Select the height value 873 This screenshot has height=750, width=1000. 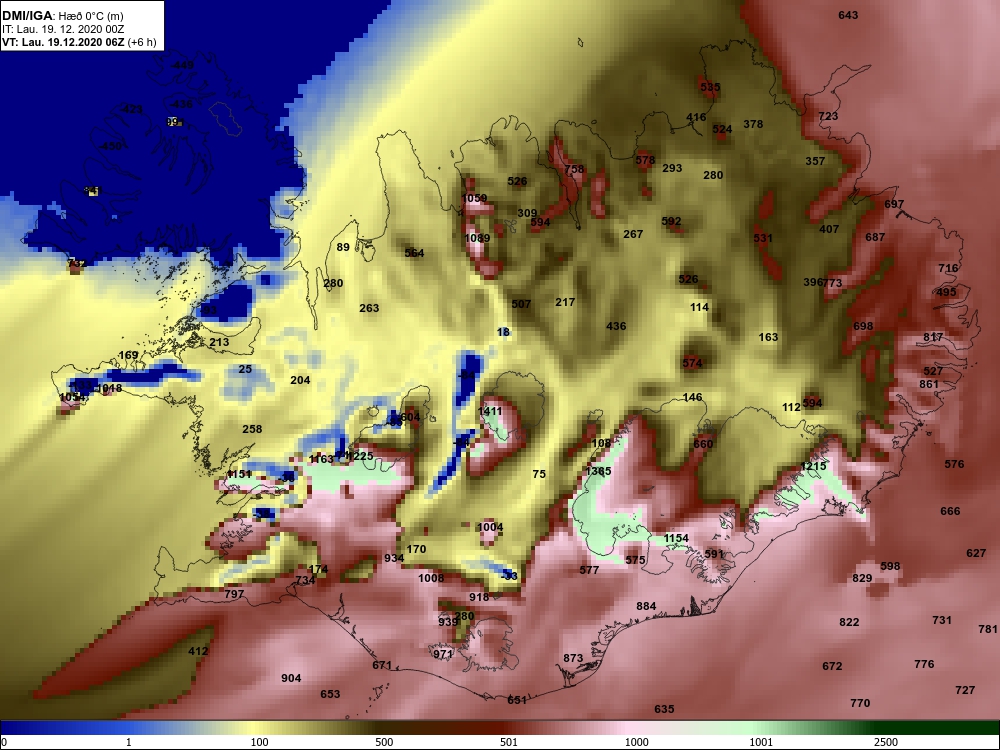pos(573,658)
